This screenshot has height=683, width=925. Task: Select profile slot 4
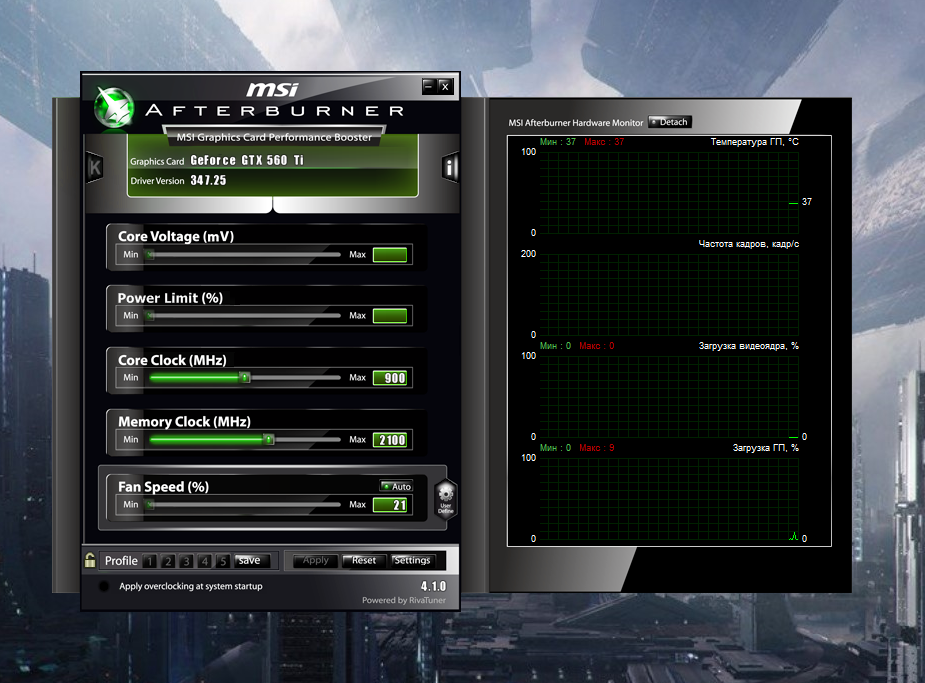(x=205, y=561)
